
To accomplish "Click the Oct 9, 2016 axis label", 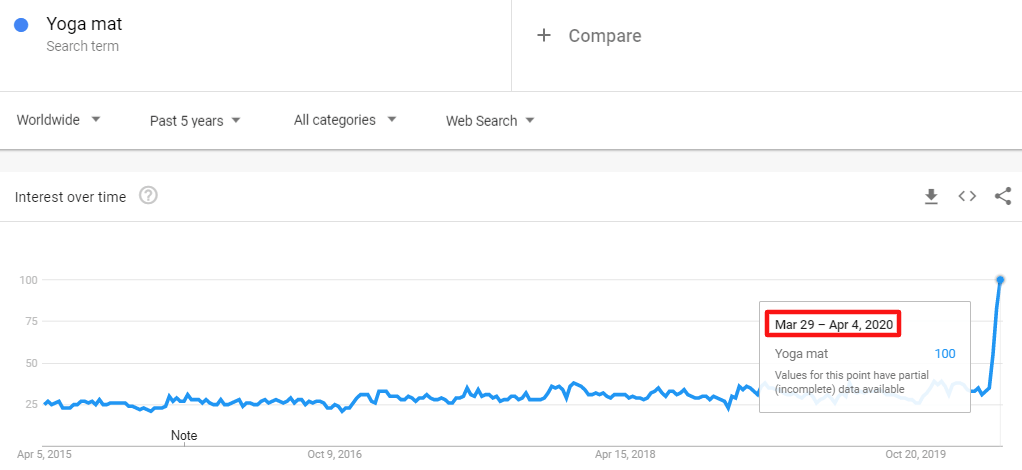I will 335,454.
